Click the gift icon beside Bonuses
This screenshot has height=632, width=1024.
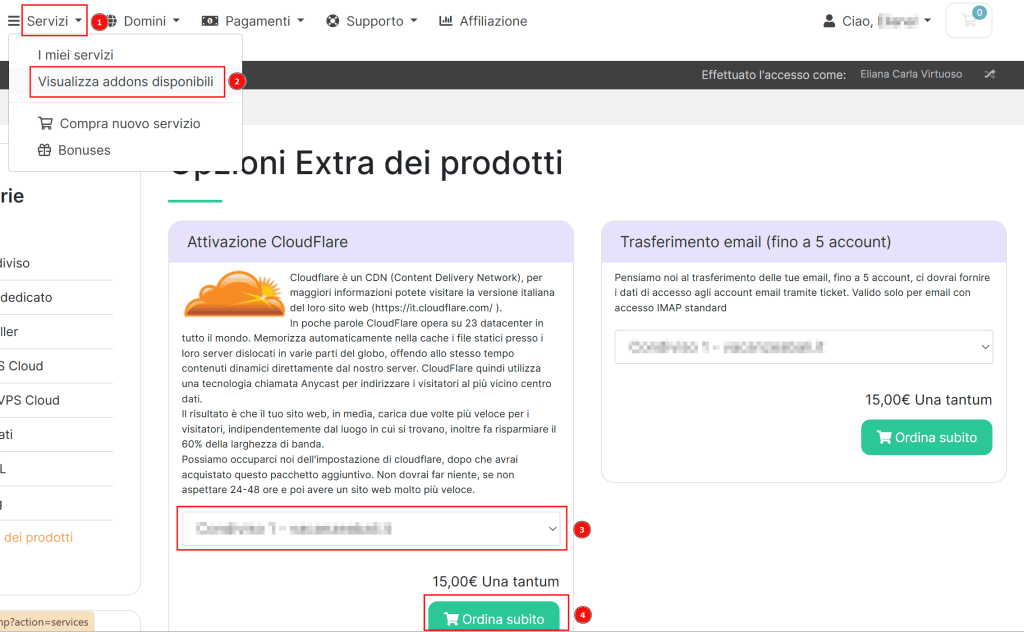point(44,150)
